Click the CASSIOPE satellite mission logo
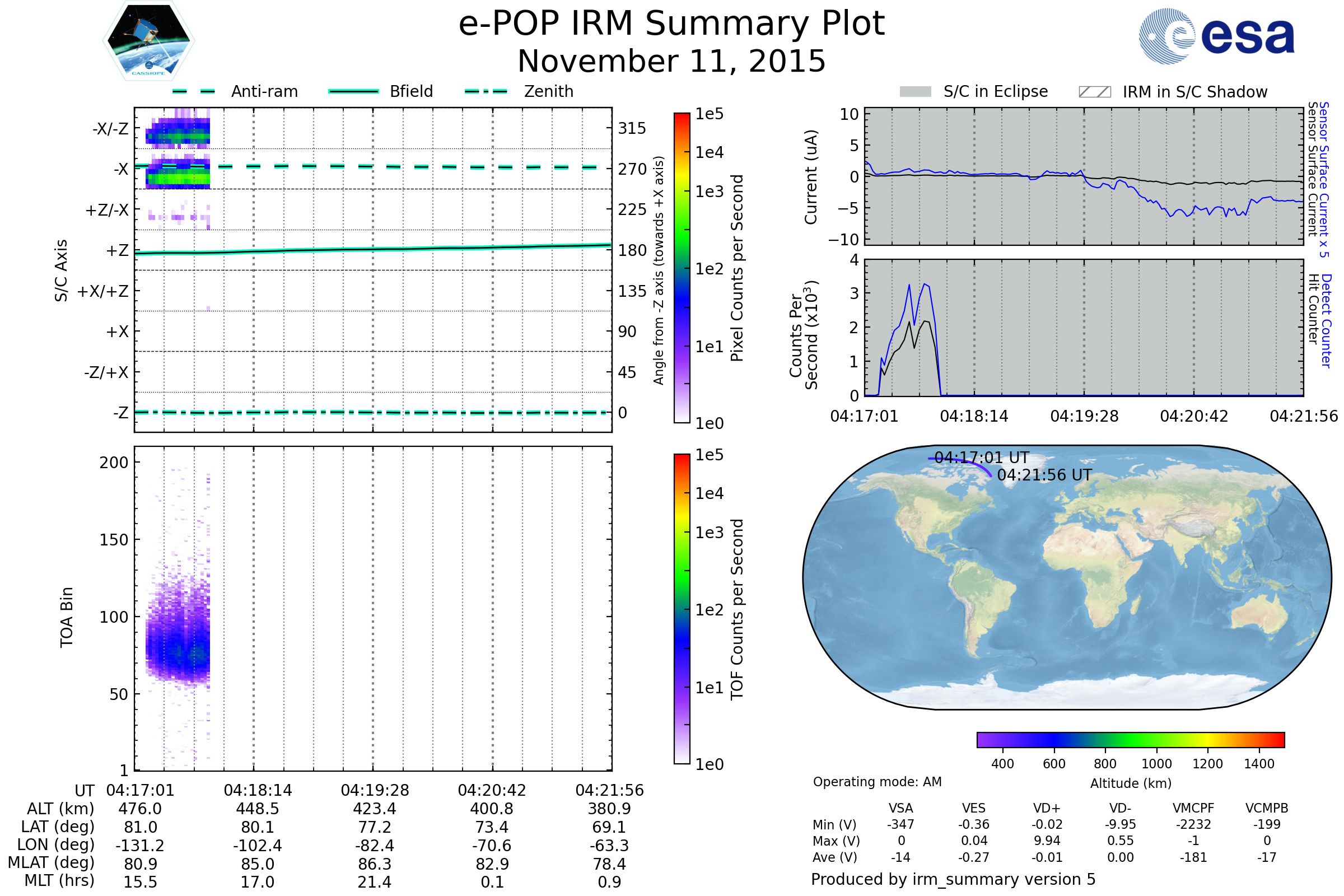Image resolution: width=1344 pixels, height=896 pixels. tap(148, 41)
